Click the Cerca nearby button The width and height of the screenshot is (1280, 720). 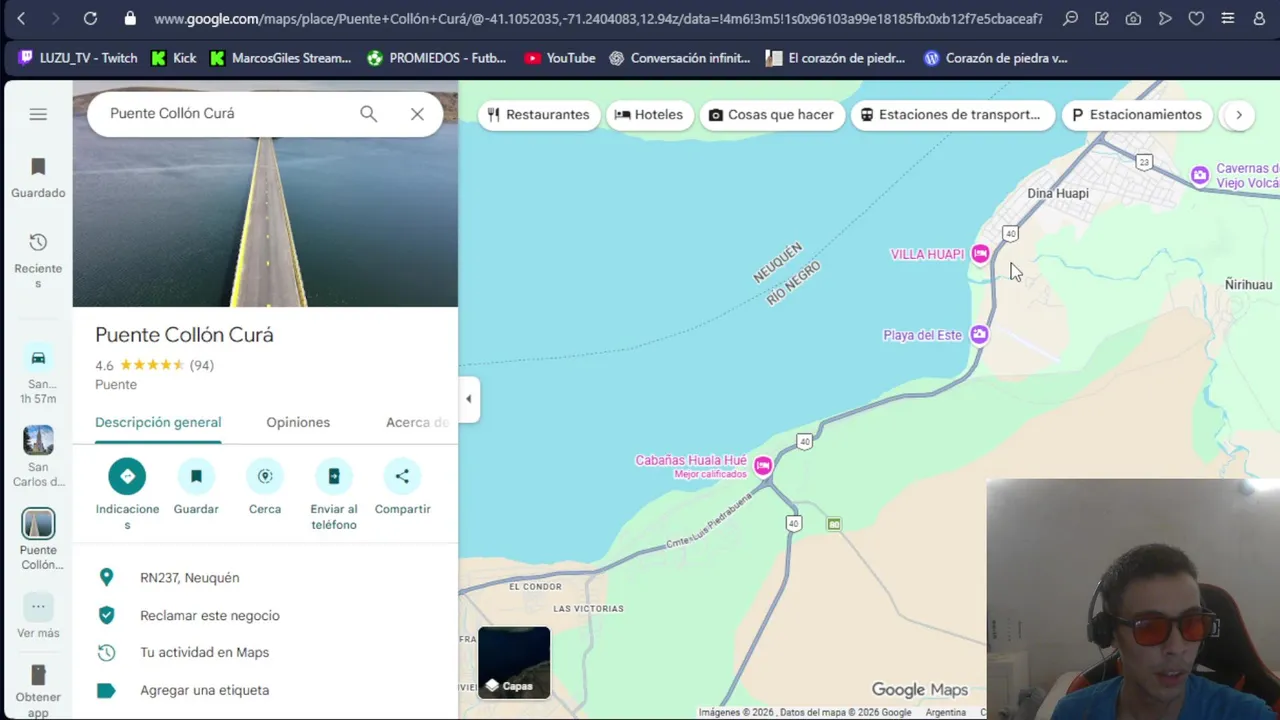[x=265, y=476]
